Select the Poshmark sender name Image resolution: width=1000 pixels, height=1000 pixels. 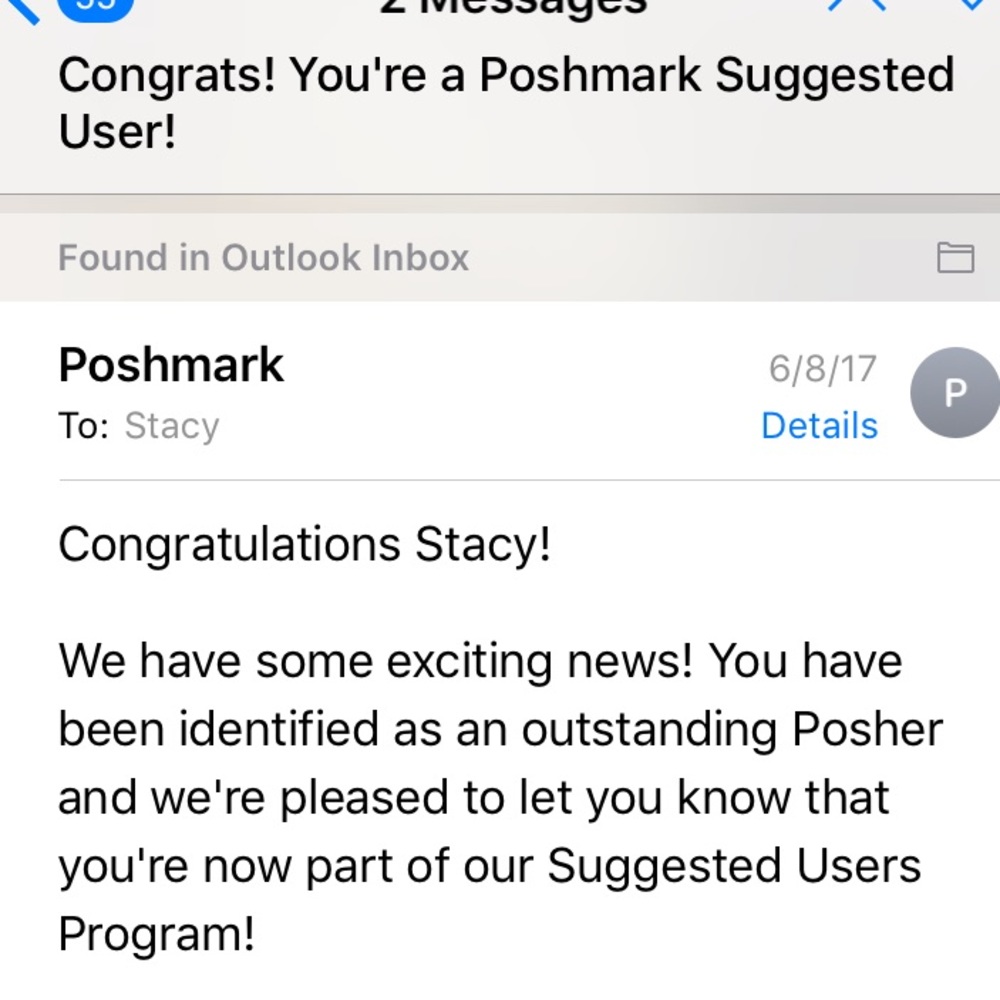[171, 364]
